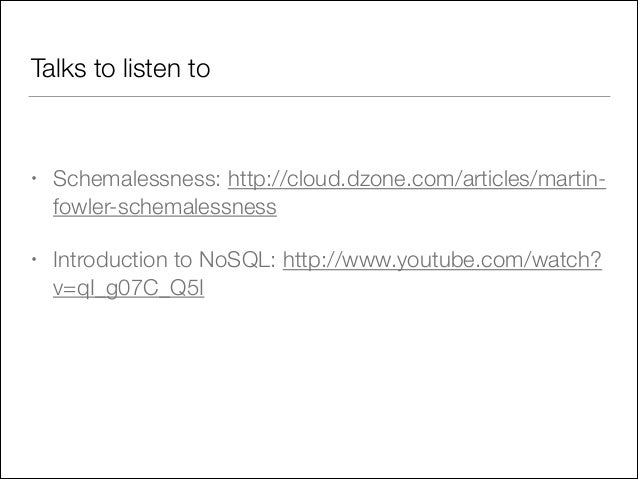Click 'articles' within the dzone URL

coord(495,179)
